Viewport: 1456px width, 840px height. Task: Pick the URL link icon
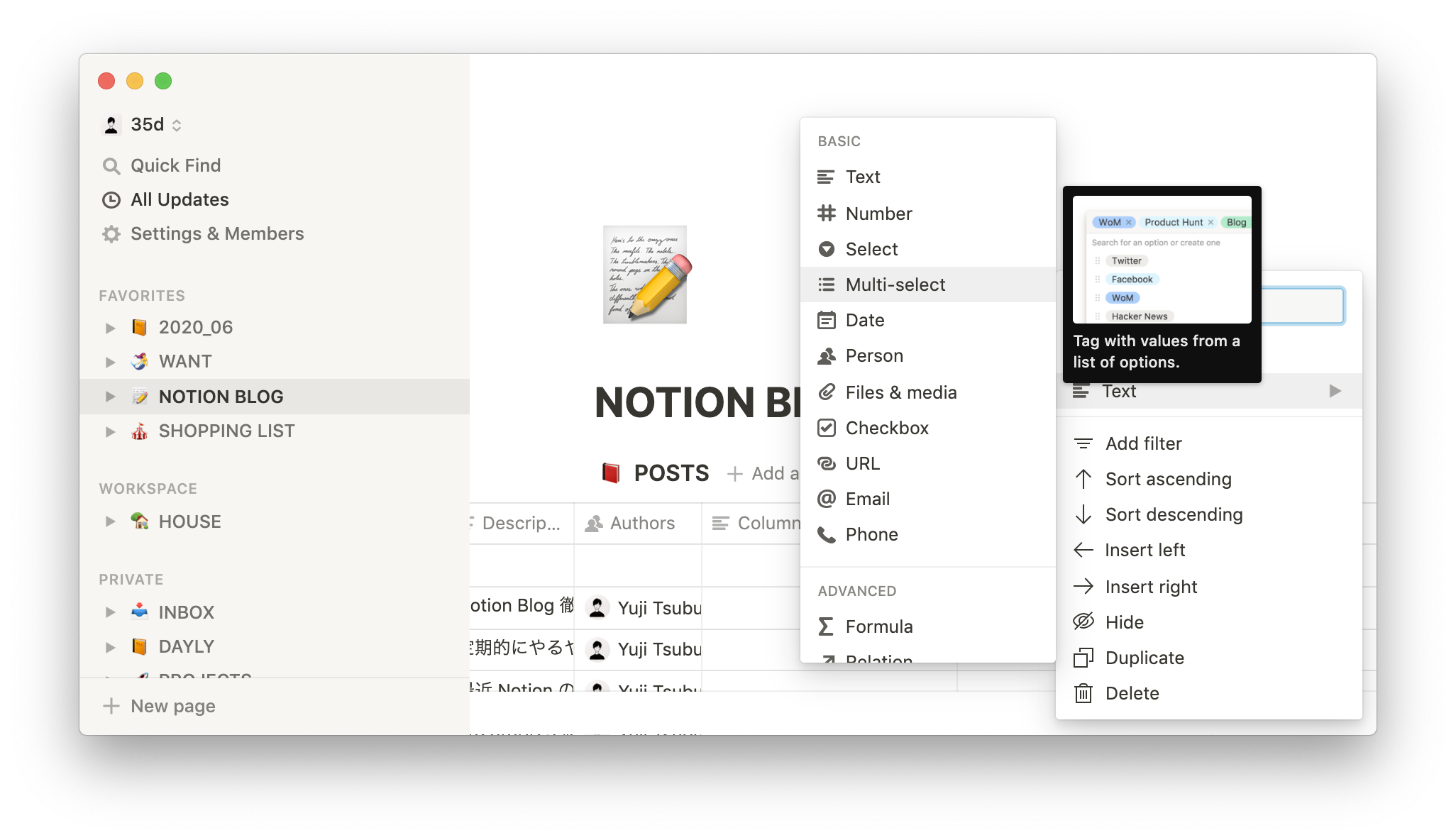[x=826, y=463]
